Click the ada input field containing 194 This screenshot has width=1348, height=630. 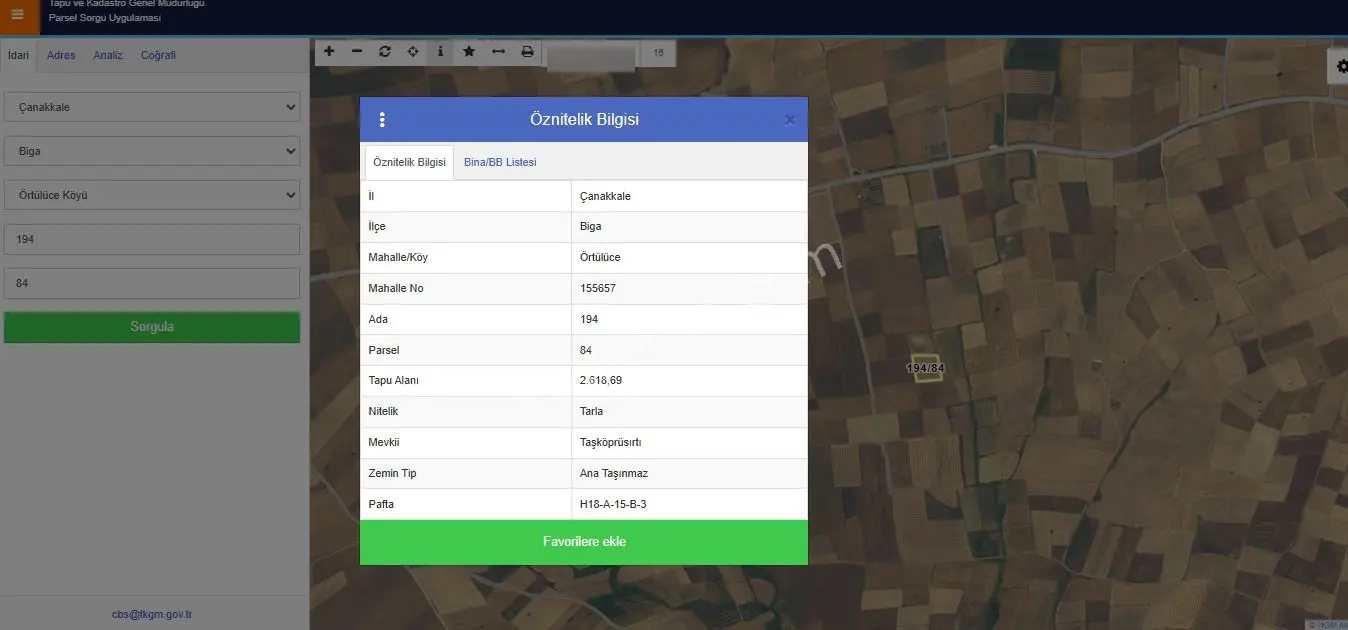pyautogui.click(x=152, y=239)
